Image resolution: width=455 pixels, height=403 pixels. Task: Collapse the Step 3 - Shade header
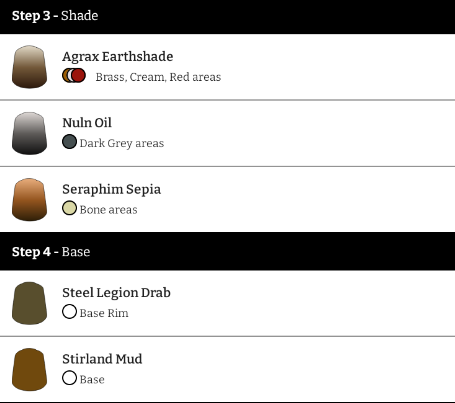pos(227,17)
